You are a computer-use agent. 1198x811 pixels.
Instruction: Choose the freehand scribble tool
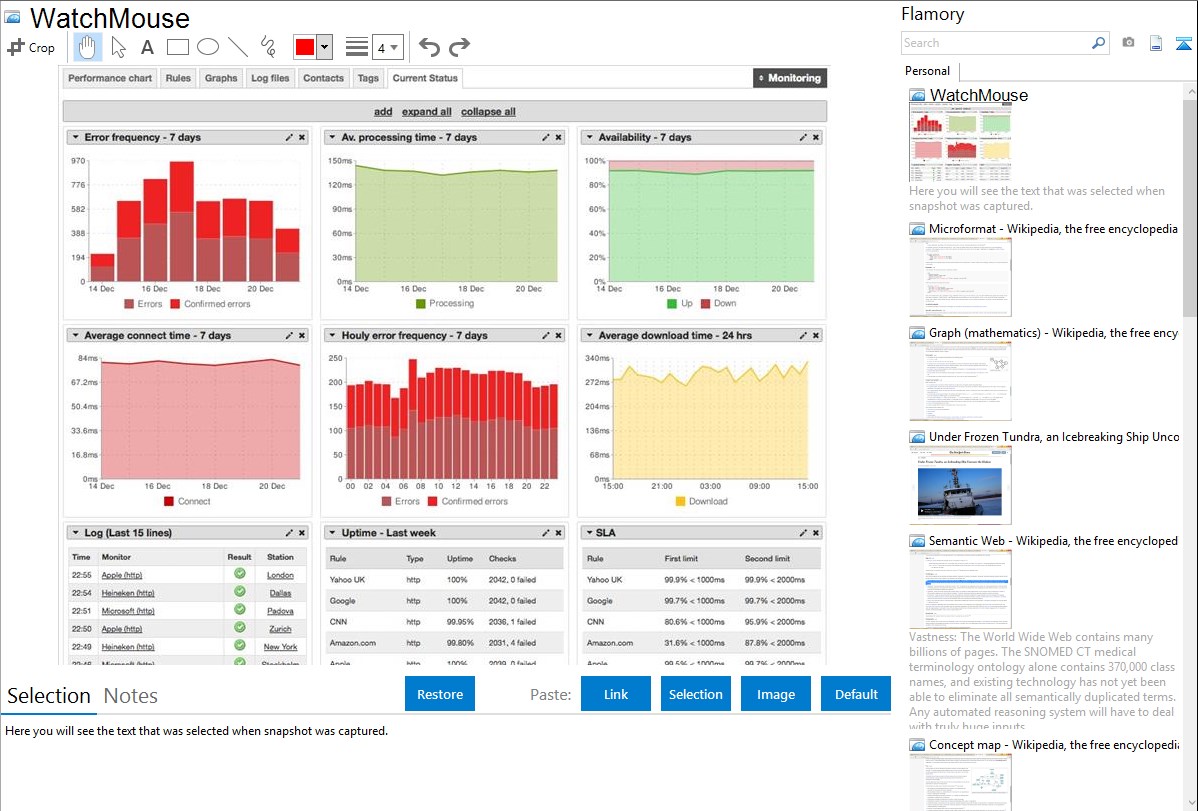267,47
